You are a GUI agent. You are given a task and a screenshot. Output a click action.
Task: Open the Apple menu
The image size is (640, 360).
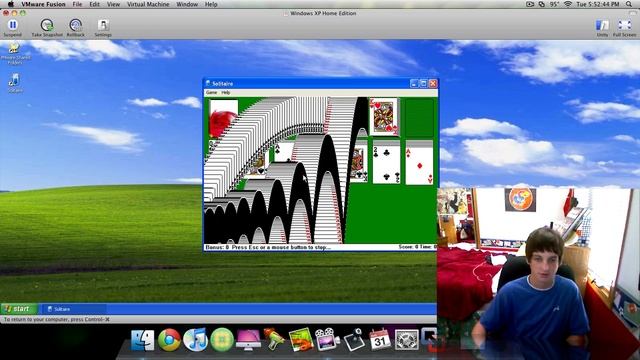pos(11,4)
